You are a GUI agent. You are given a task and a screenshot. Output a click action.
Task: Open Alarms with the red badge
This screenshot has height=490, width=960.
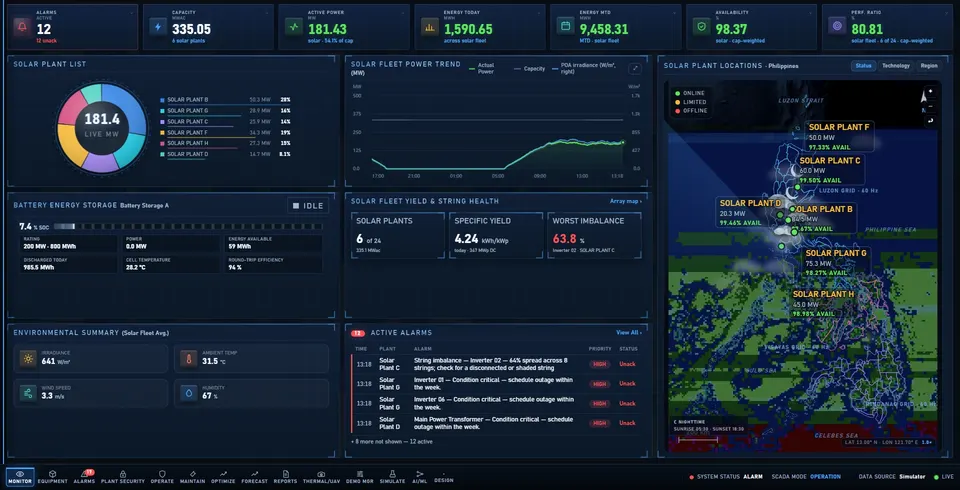(84, 477)
